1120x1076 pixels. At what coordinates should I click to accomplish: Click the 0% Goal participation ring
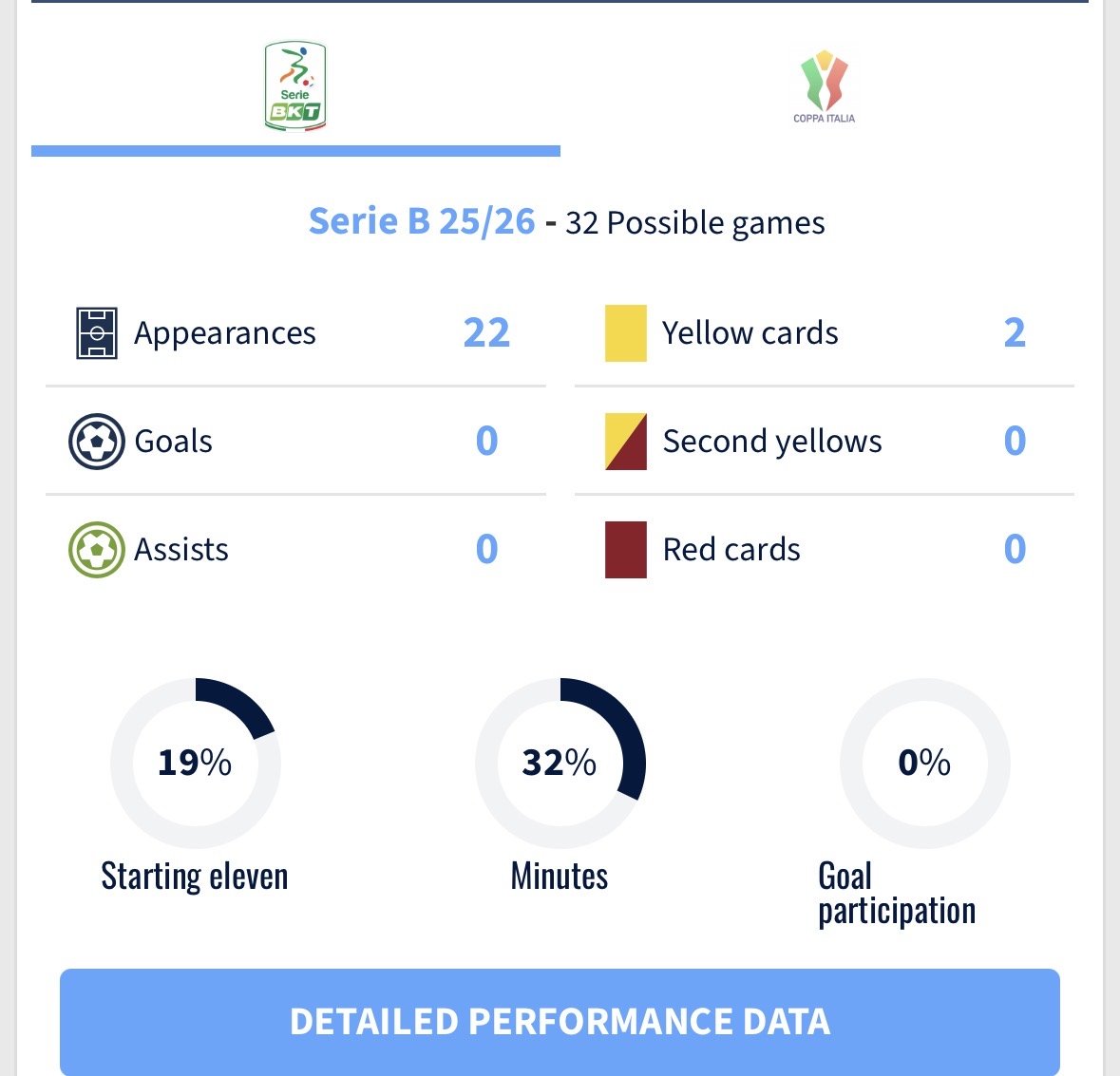point(924,763)
